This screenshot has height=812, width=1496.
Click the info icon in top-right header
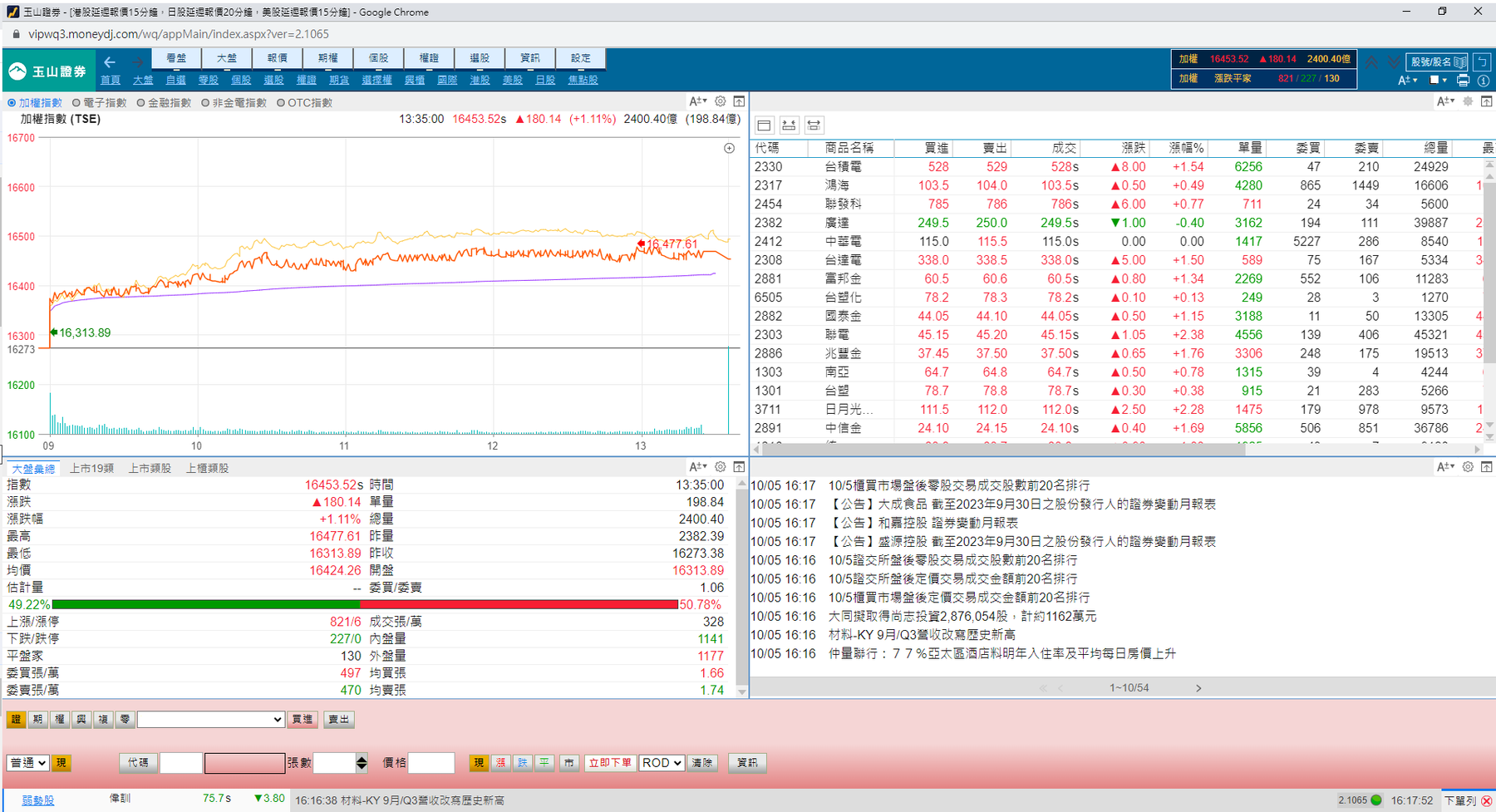pyautogui.click(x=1484, y=81)
